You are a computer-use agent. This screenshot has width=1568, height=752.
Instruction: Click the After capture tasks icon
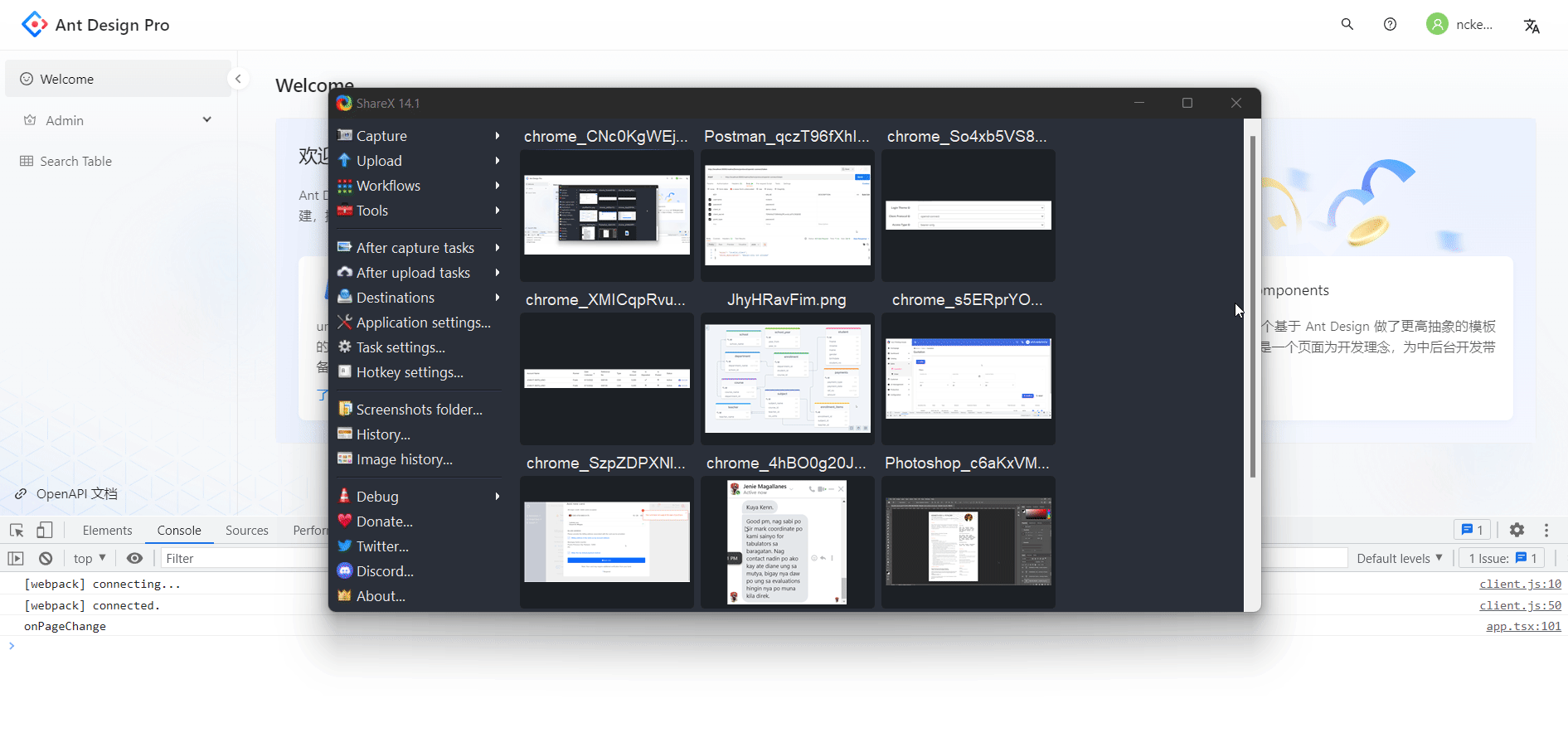point(345,247)
